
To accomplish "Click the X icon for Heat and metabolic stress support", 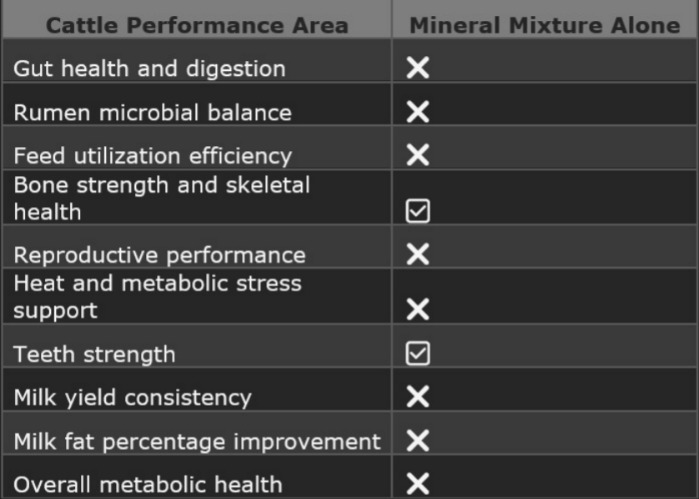I will pyautogui.click(x=417, y=309).
